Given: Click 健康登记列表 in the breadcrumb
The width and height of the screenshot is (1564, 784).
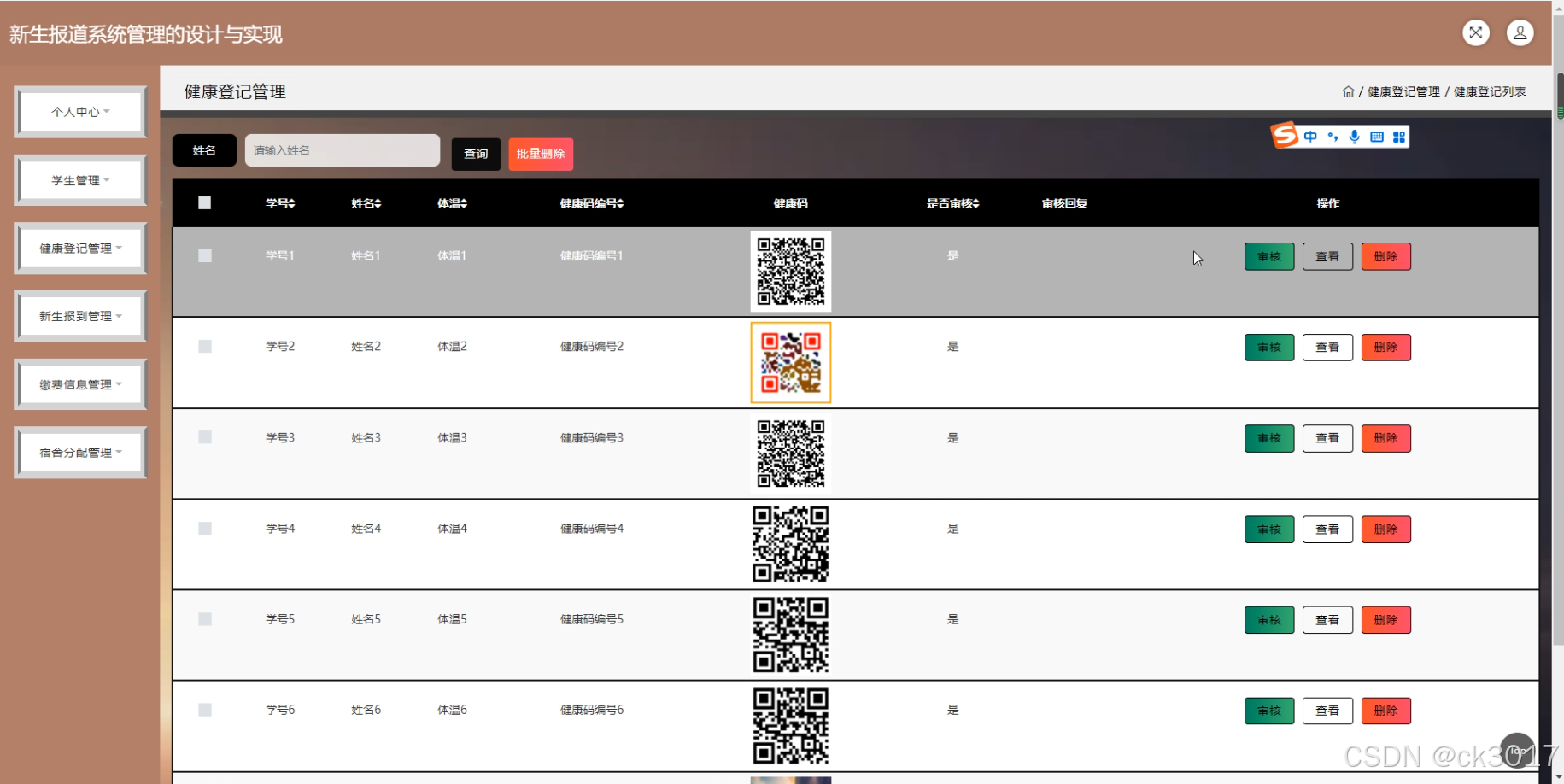Looking at the screenshot, I should coord(1490,91).
